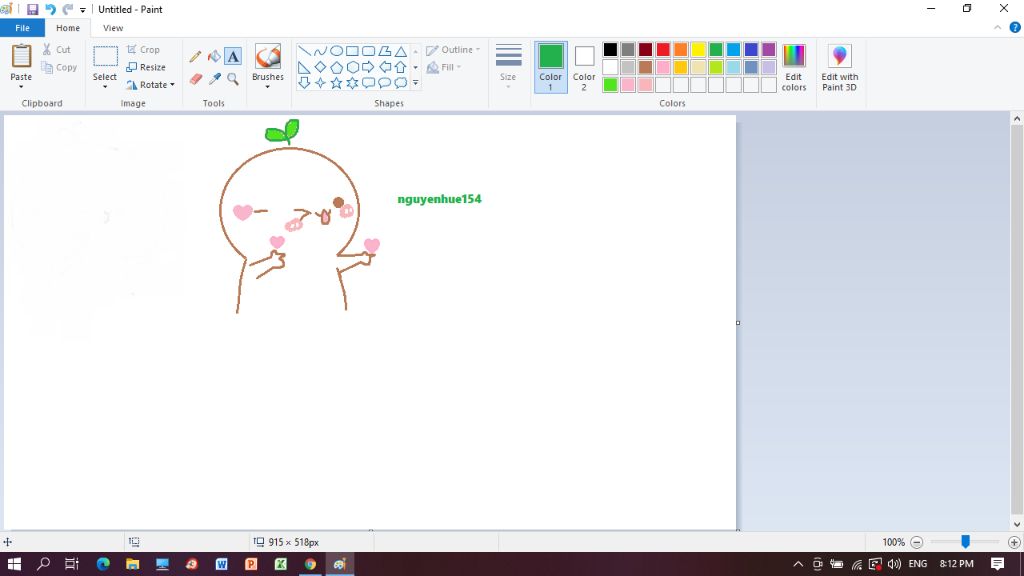1024x576 pixels.
Task: Choose the Right triangle shape
Action: pyautogui.click(x=304, y=67)
